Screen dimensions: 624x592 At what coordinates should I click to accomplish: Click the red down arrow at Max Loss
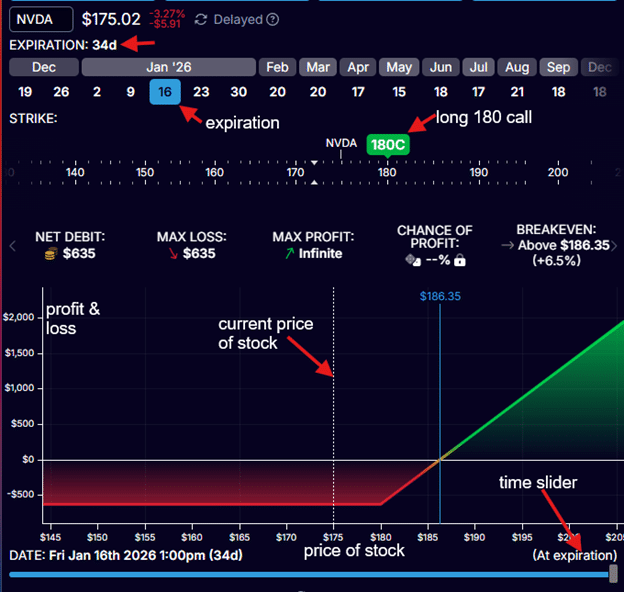point(173,253)
